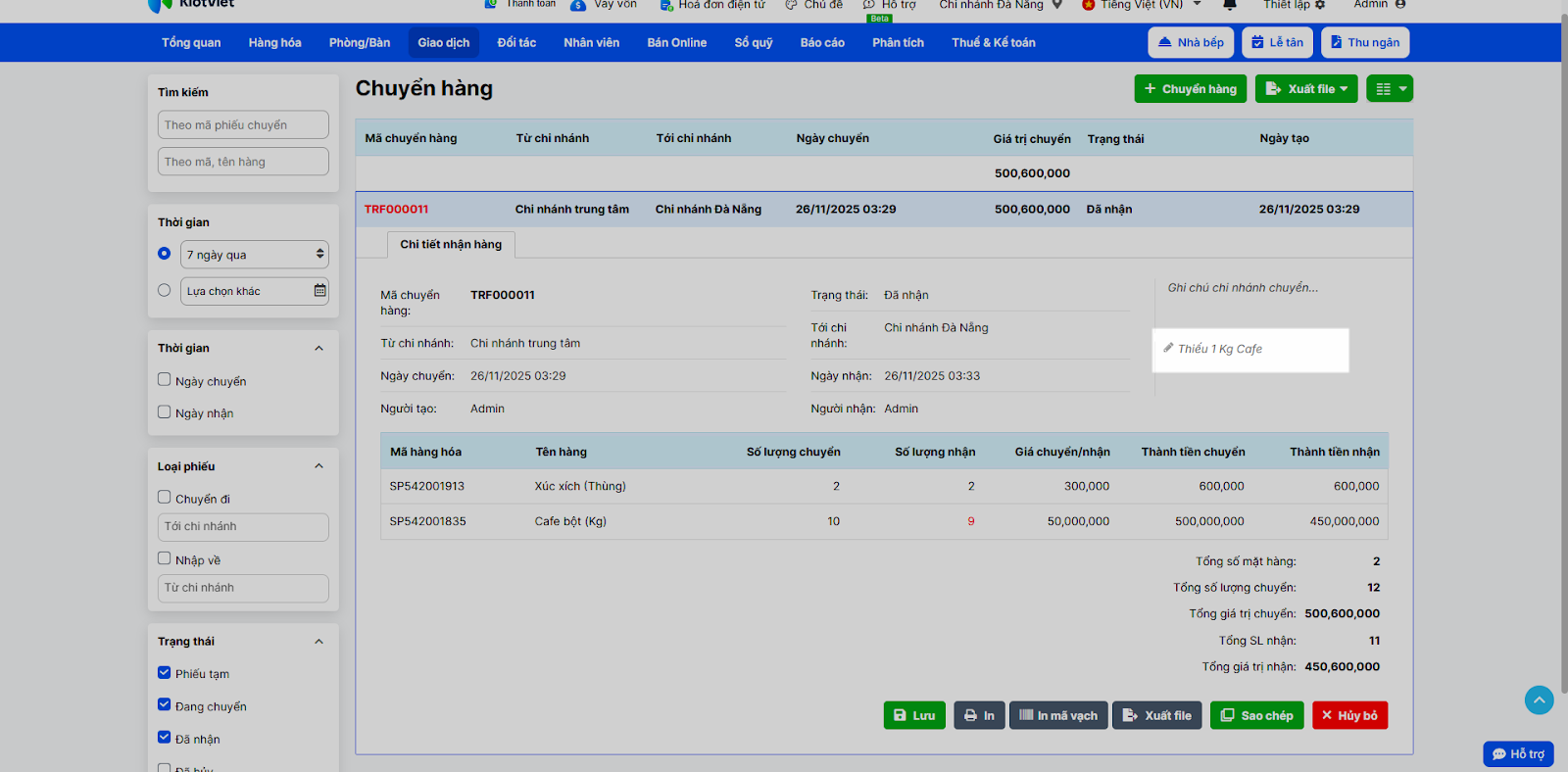Uncheck the Đang chuyển status filter
The width and height of the screenshot is (1568, 772).
pos(165,705)
